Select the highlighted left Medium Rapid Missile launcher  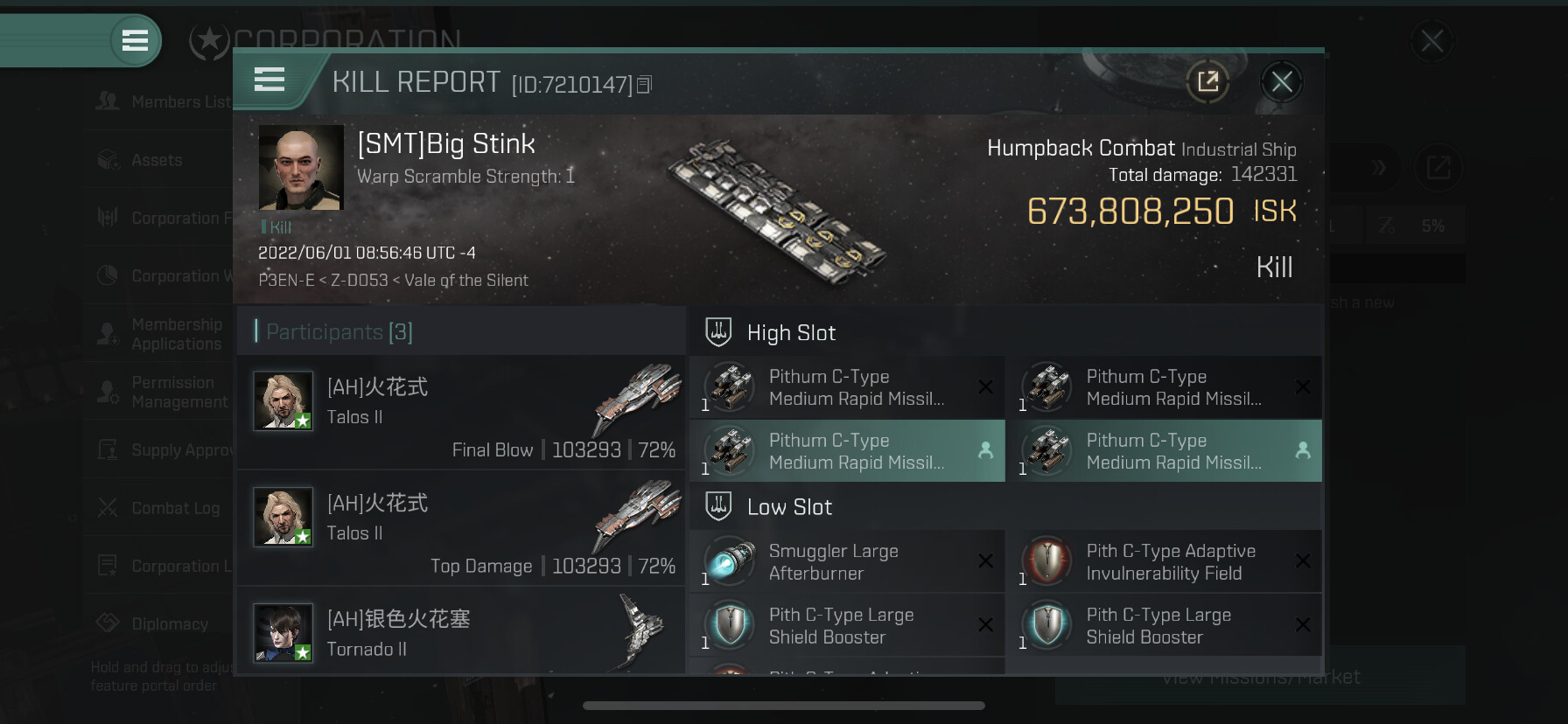847,451
